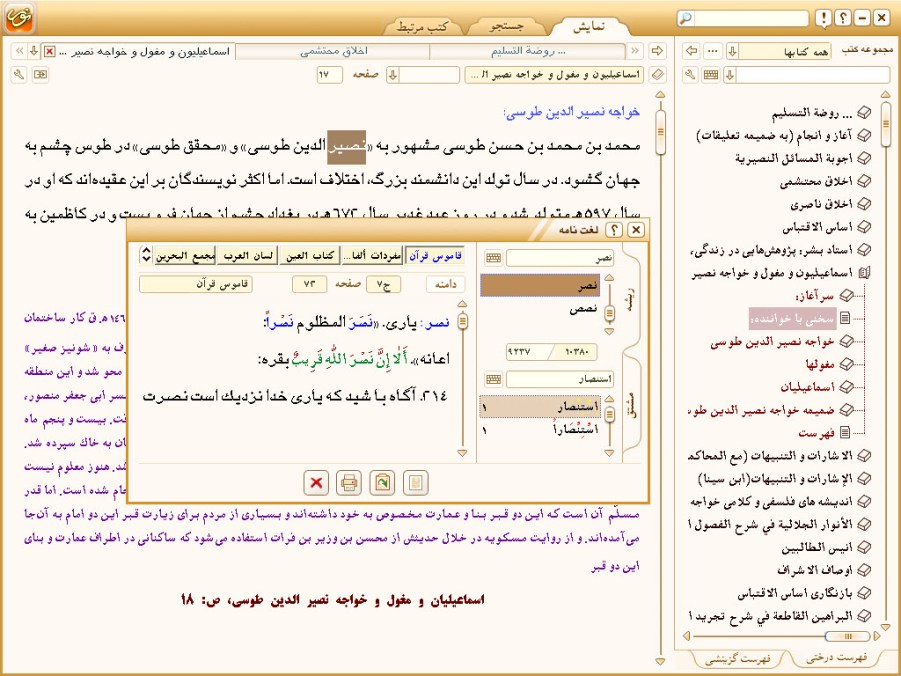Click the wrench icon in the book list panel
Screen dimensions: 901x676
690,74
